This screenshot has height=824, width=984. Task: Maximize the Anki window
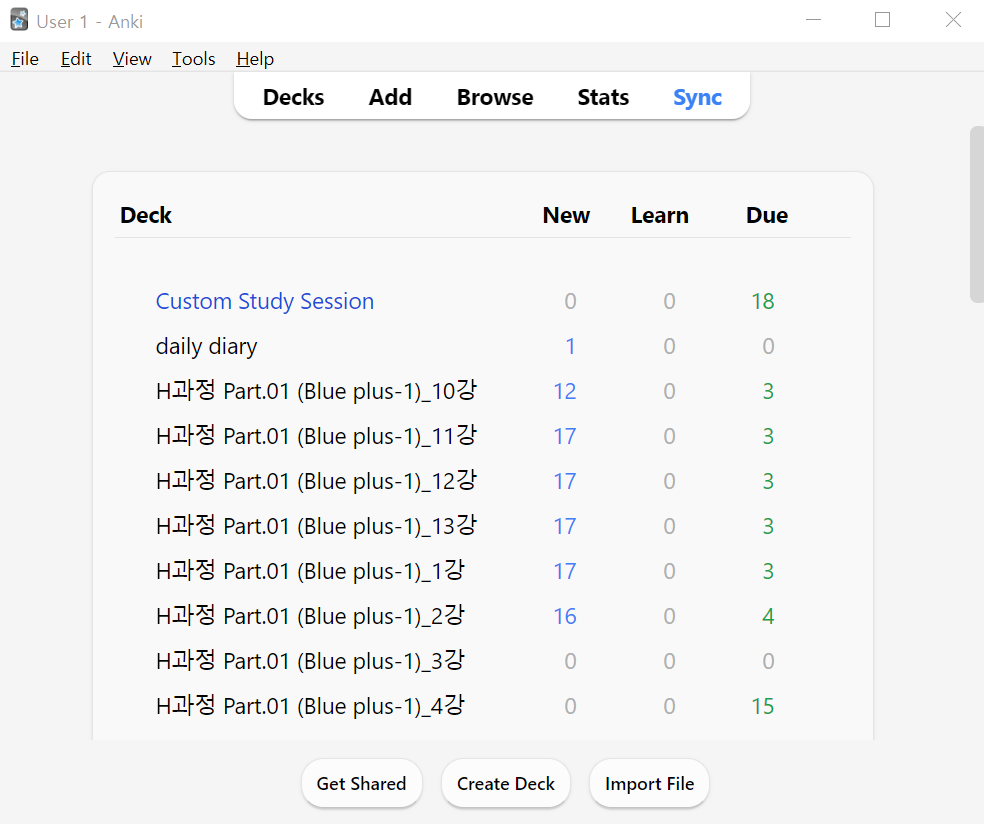[882, 20]
